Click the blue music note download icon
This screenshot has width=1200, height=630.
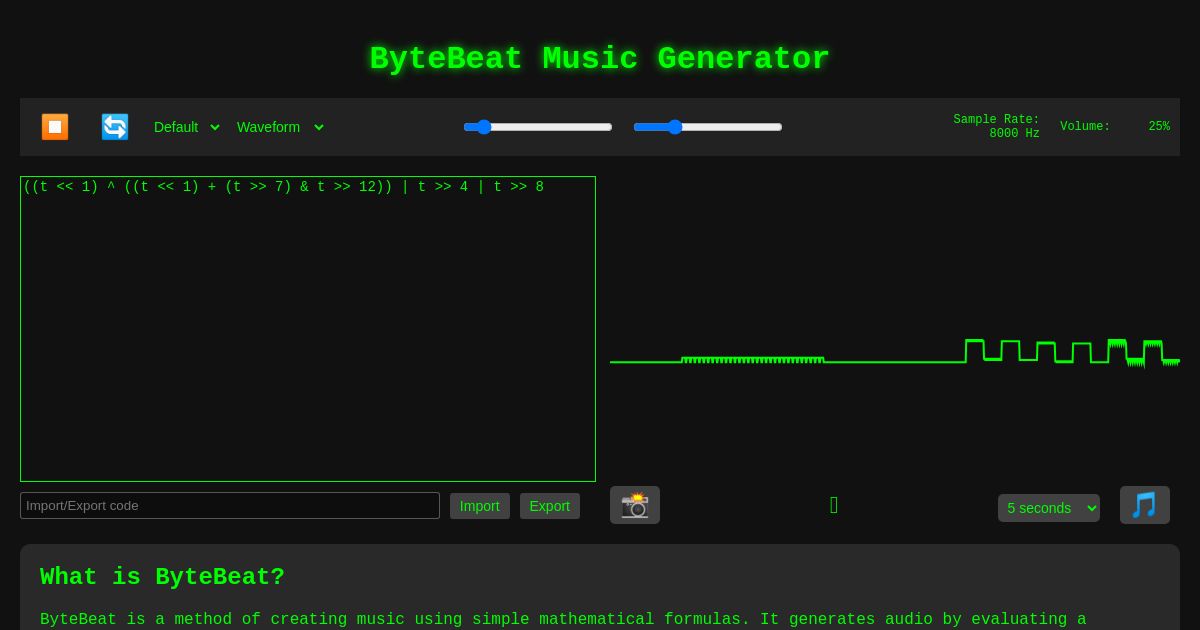(1145, 505)
